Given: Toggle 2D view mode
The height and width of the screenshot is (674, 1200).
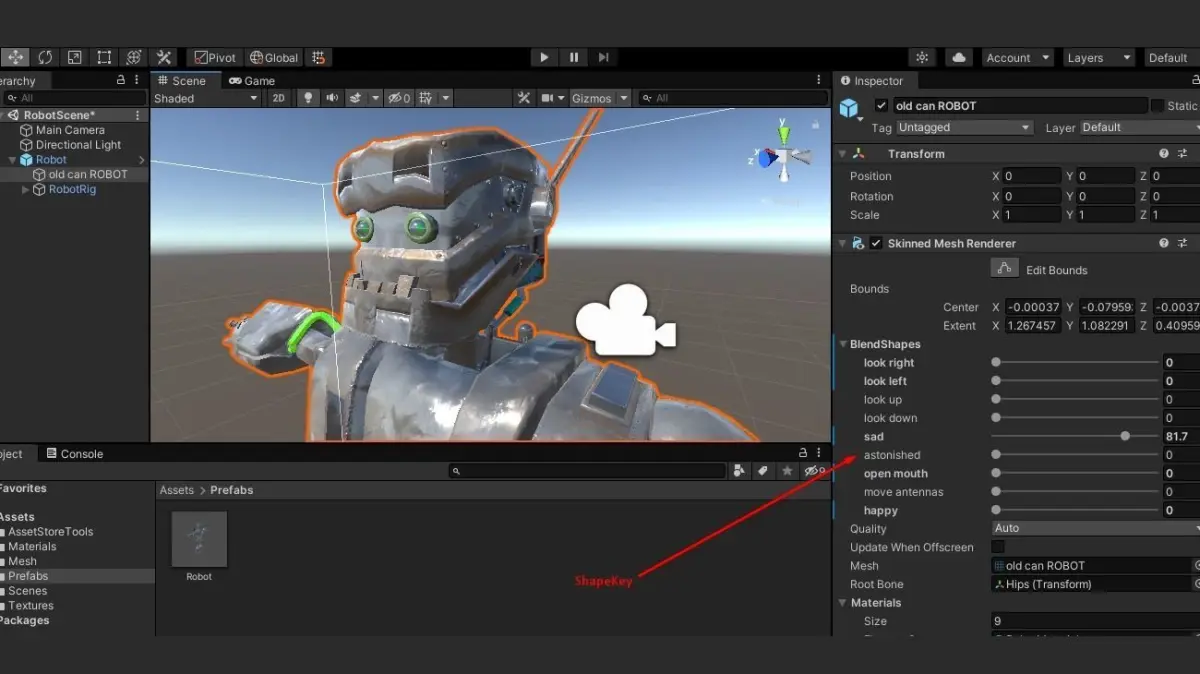Looking at the screenshot, I should 279,98.
